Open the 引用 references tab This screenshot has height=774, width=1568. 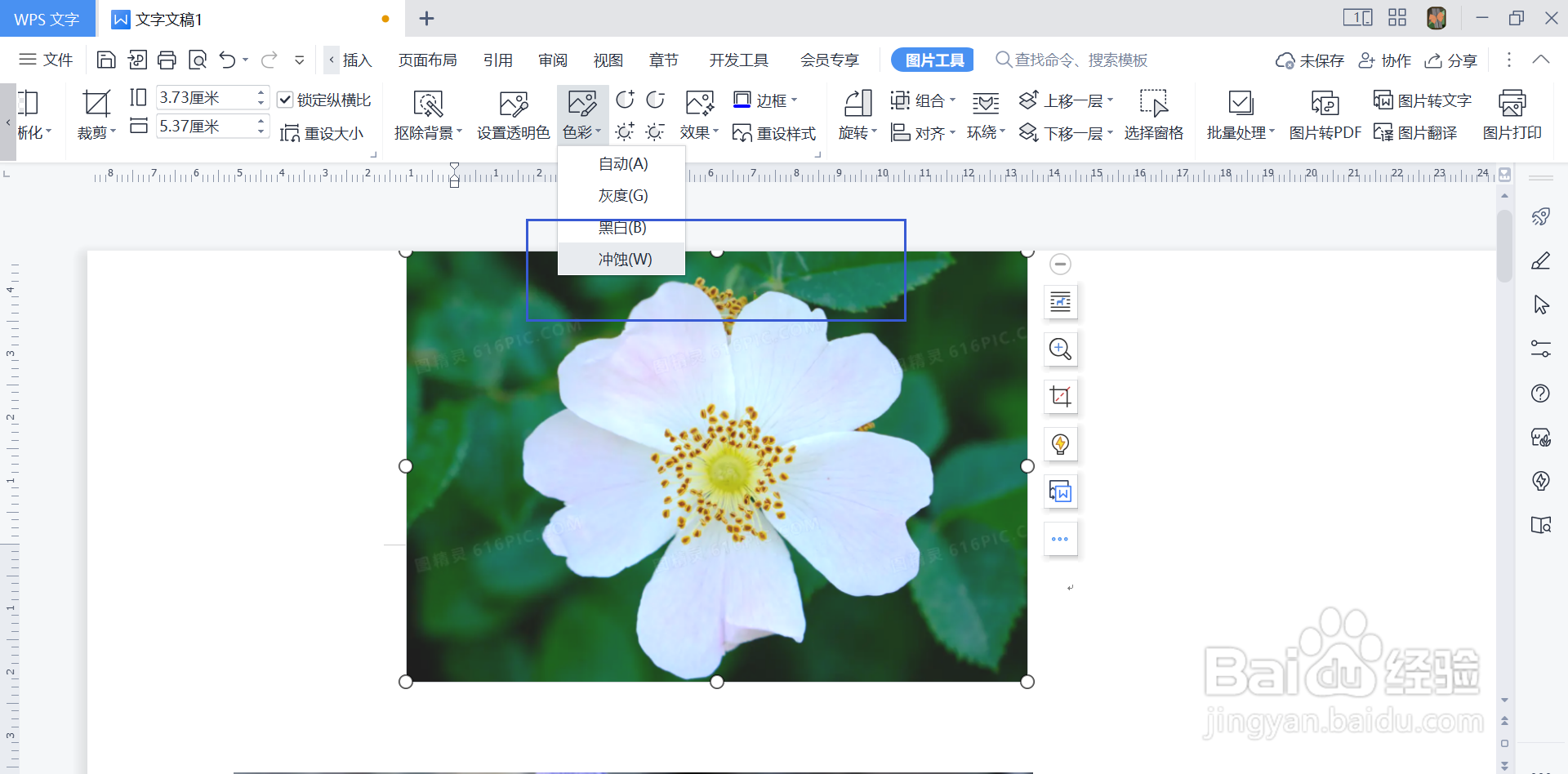pos(497,60)
